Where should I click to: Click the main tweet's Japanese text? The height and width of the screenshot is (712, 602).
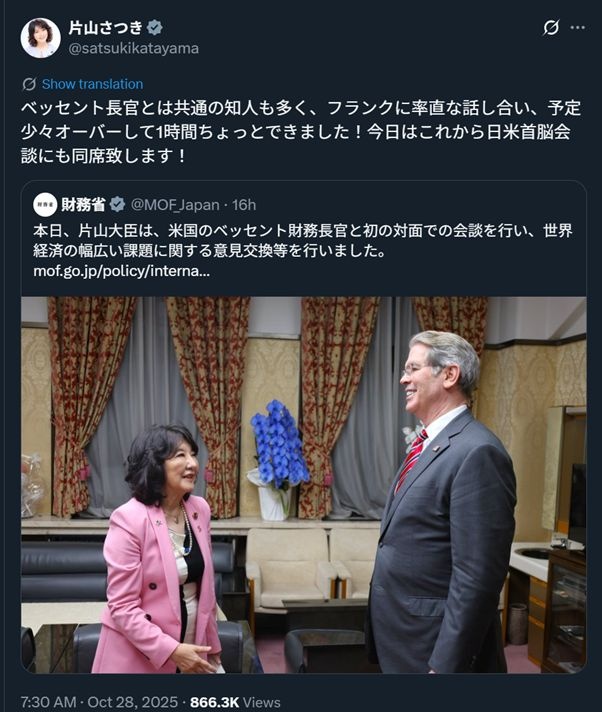pos(301,132)
